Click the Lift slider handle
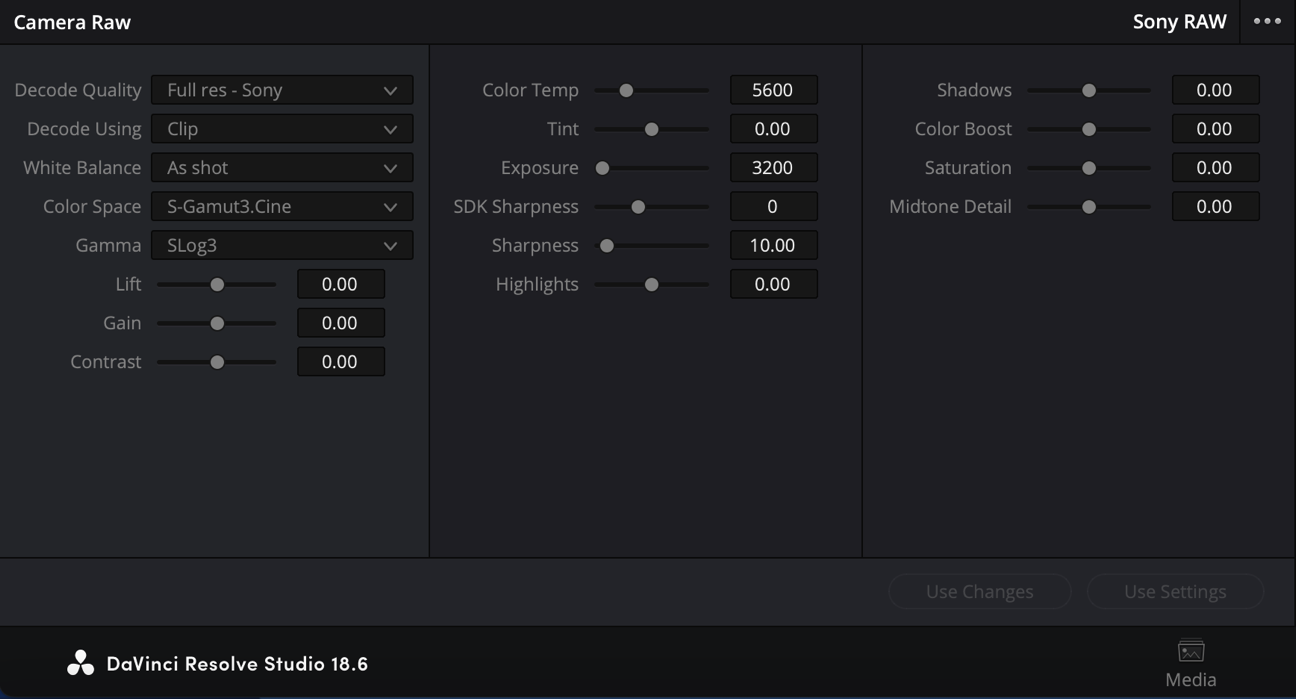Viewport: 1296px width, 699px height. click(217, 285)
